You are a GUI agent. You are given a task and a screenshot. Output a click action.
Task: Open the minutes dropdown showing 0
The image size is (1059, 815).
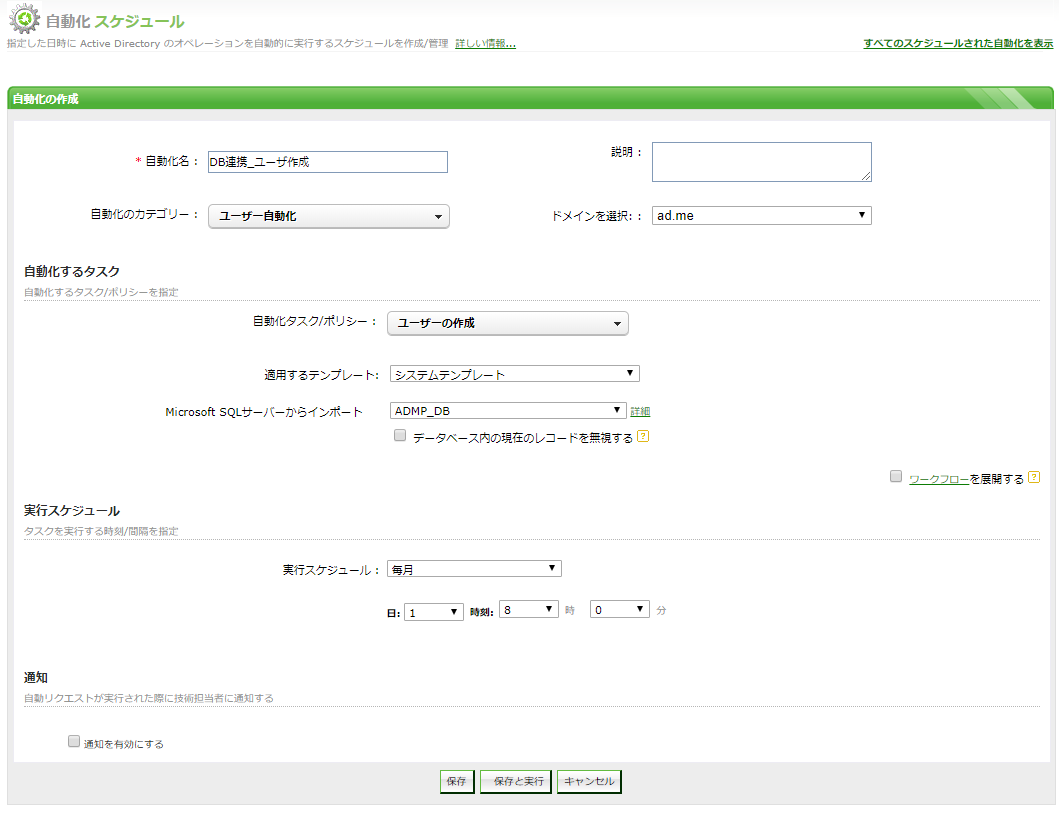click(x=620, y=609)
